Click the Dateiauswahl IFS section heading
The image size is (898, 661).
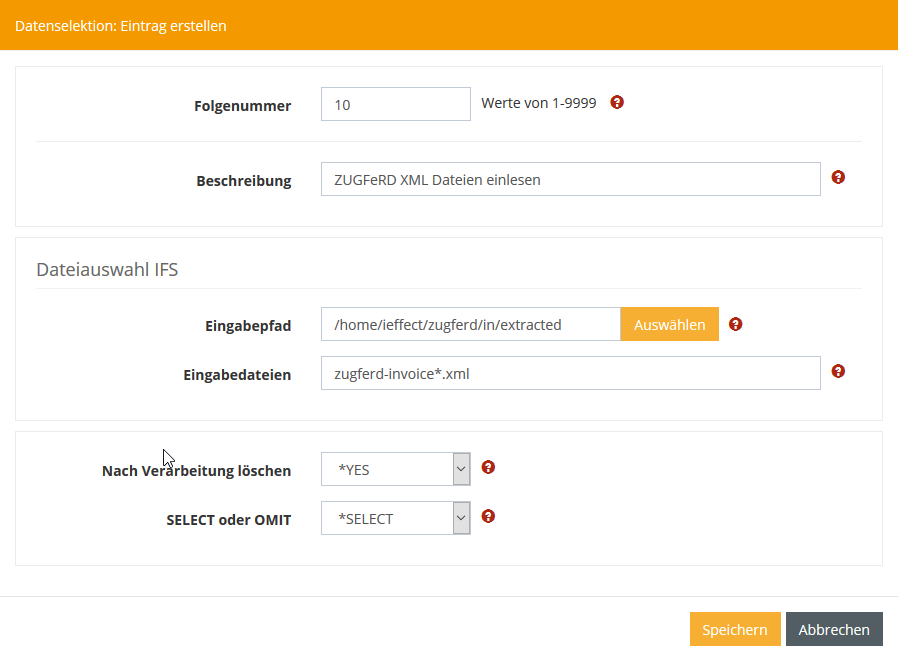click(107, 269)
